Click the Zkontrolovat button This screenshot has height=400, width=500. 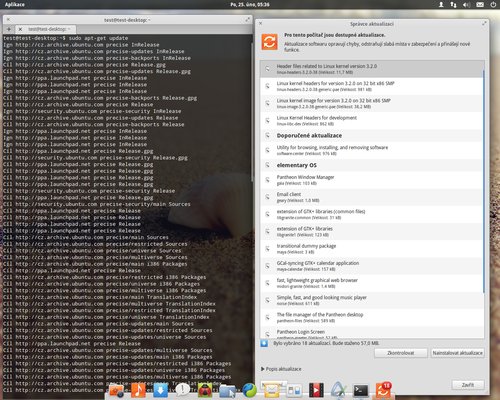[401, 353]
